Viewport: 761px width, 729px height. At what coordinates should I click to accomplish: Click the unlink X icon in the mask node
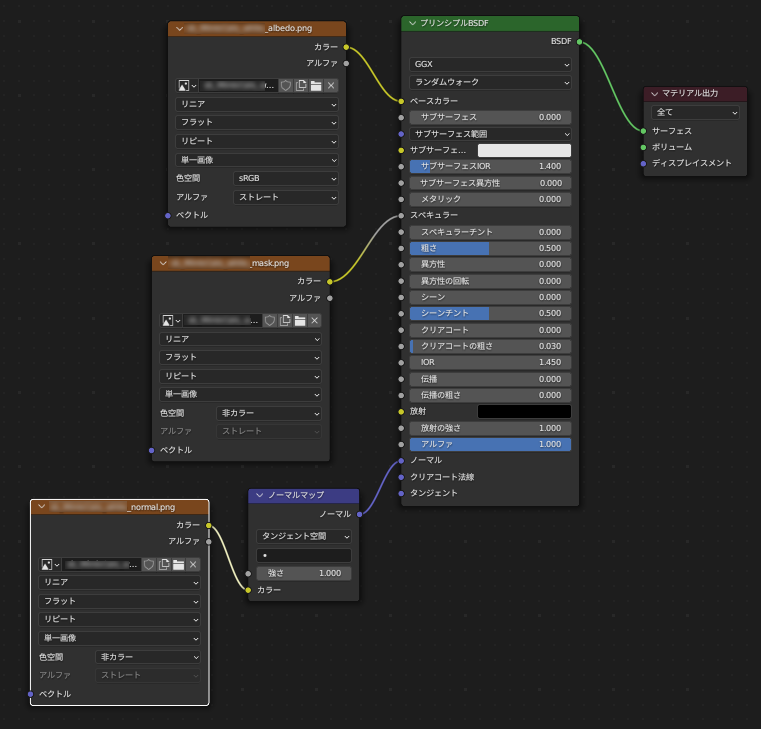[x=315, y=320]
